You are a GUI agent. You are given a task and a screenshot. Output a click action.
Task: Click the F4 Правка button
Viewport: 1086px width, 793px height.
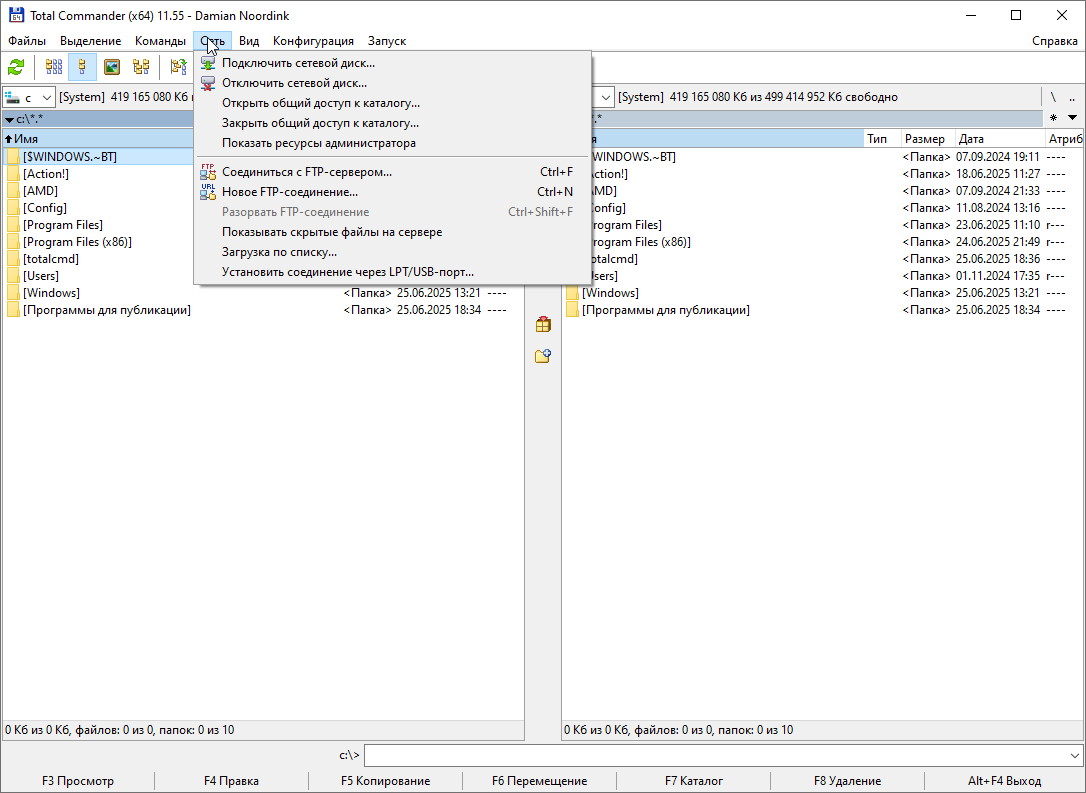pos(231,781)
